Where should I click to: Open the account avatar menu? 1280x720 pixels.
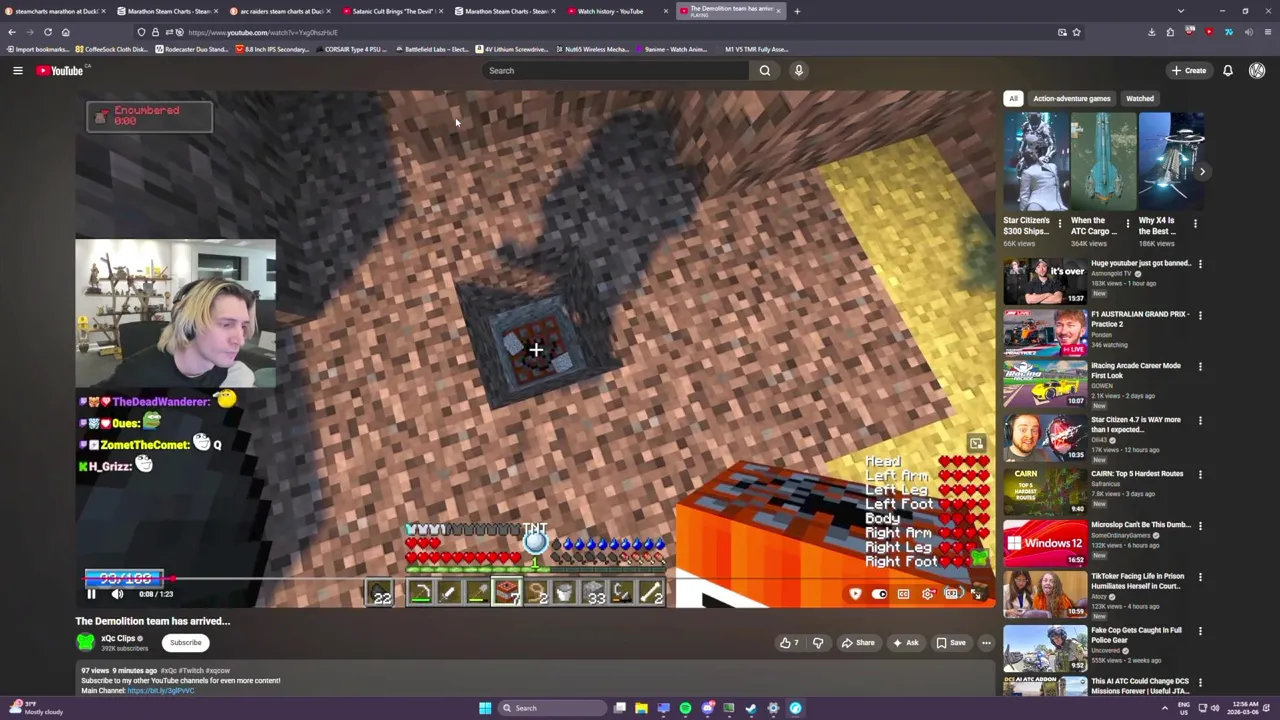pyautogui.click(x=1257, y=70)
